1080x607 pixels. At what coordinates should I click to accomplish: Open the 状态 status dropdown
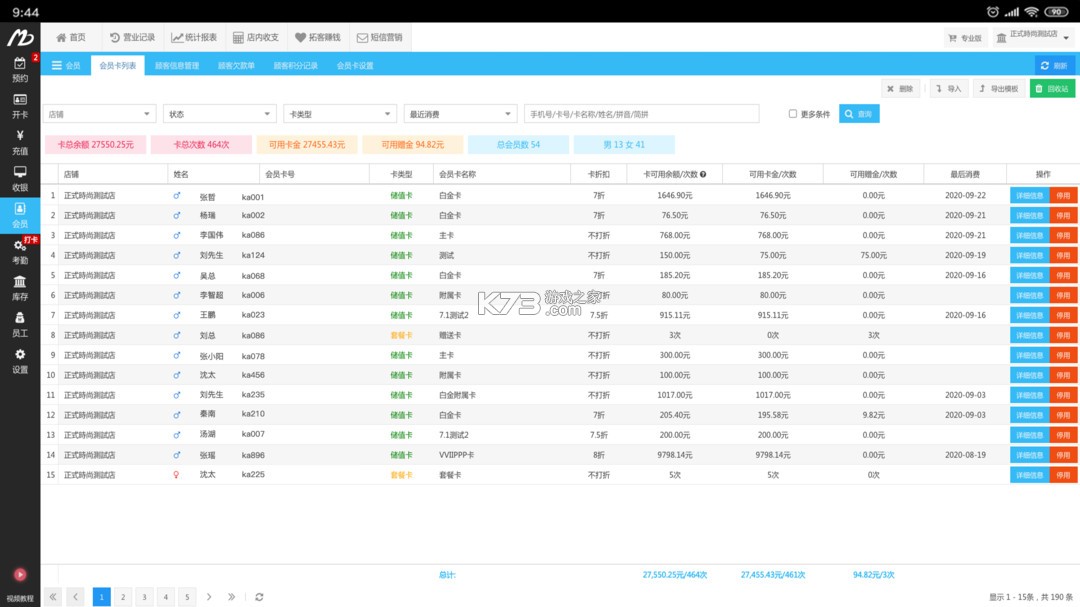pyautogui.click(x=220, y=114)
